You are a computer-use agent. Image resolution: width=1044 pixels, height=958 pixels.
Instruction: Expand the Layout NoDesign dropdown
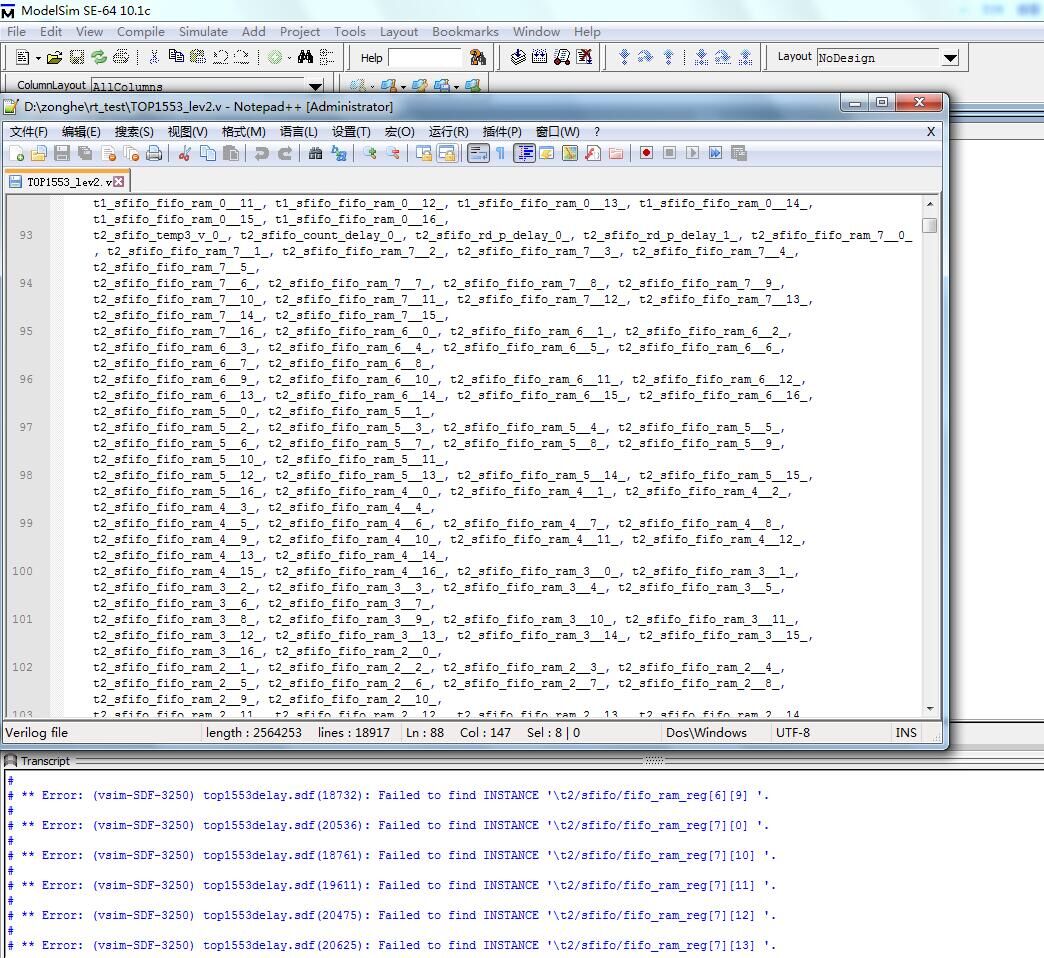(950, 58)
